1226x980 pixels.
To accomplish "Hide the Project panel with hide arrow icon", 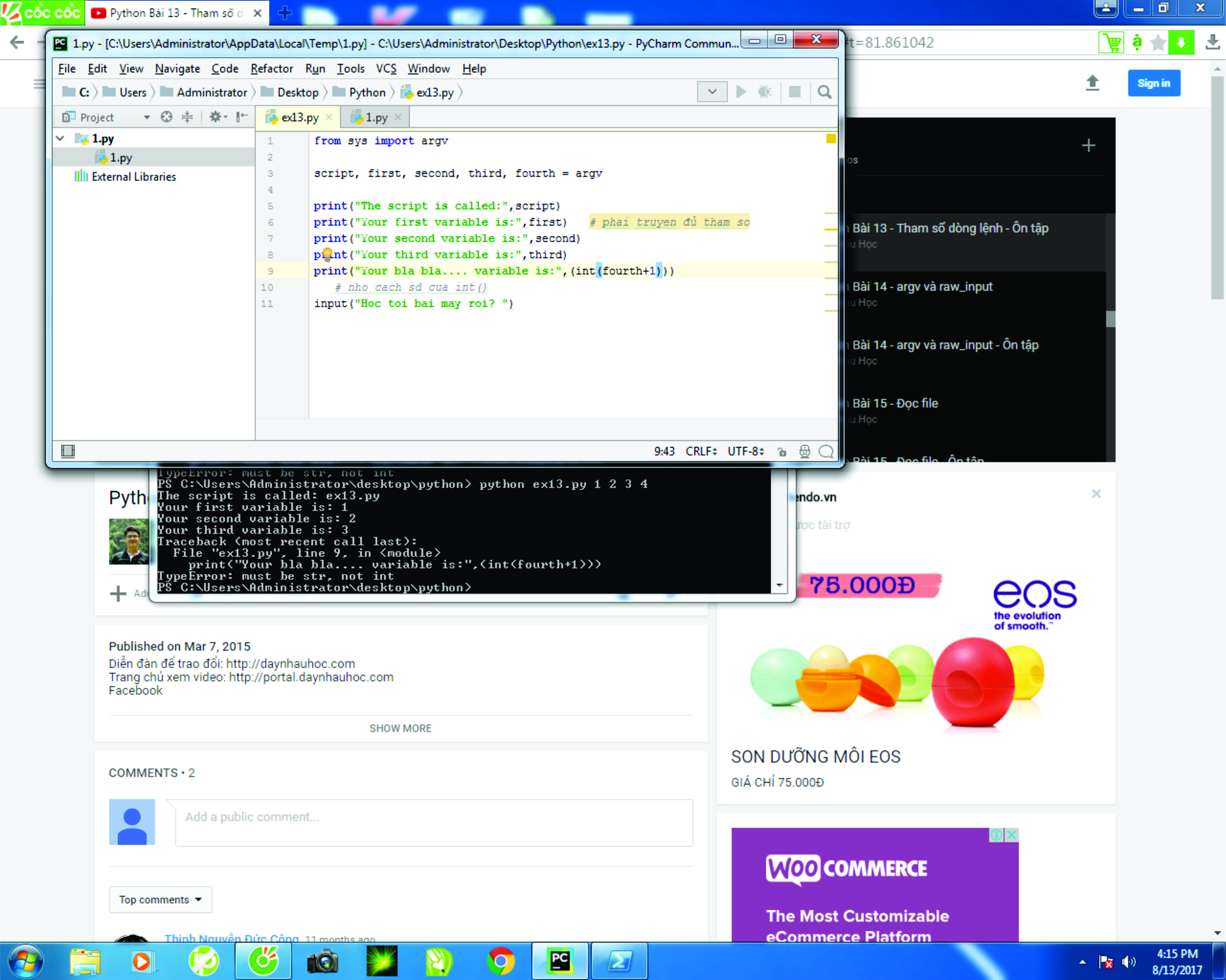I will (242, 117).
